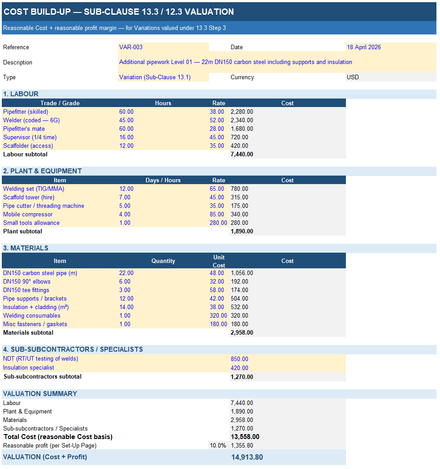The image size is (440, 469).
Task: Select the Plant subtotal value 1,890.00
Action: click(242, 231)
